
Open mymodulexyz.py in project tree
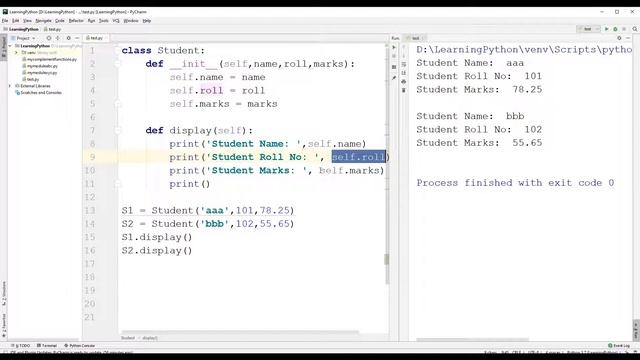click(40, 73)
